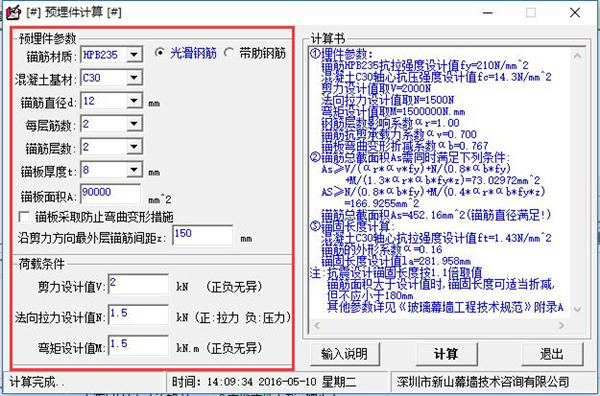Click 计算完成 status text

[37, 382]
